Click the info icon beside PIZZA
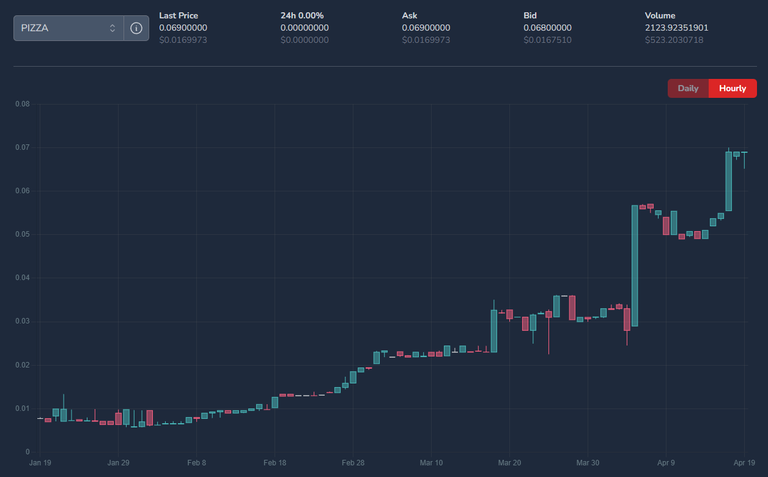 click(x=136, y=28)
